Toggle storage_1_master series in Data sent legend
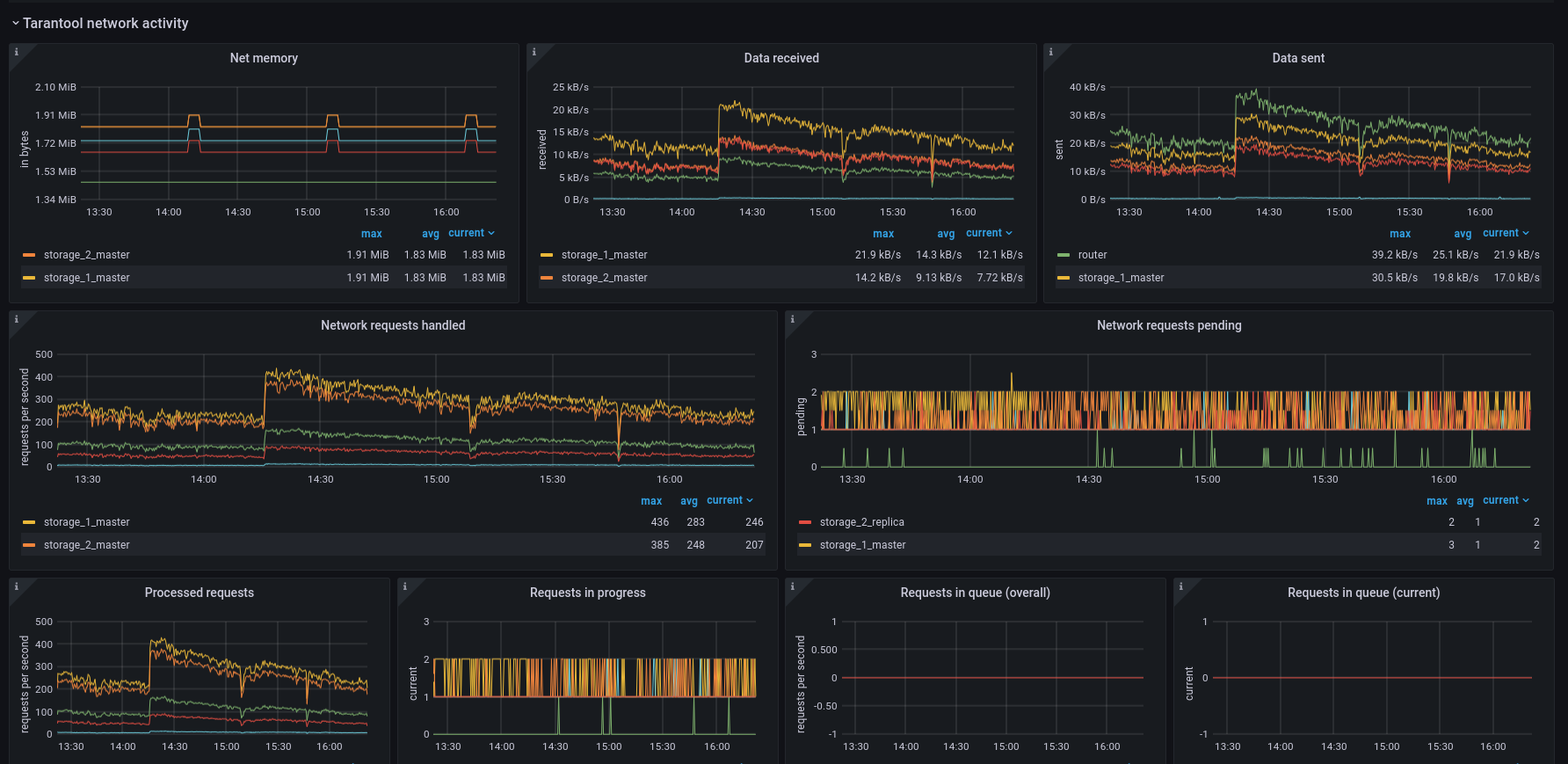Image resolution: width=1568 pixels, height=764 pixels. [x=1122, y=278]
